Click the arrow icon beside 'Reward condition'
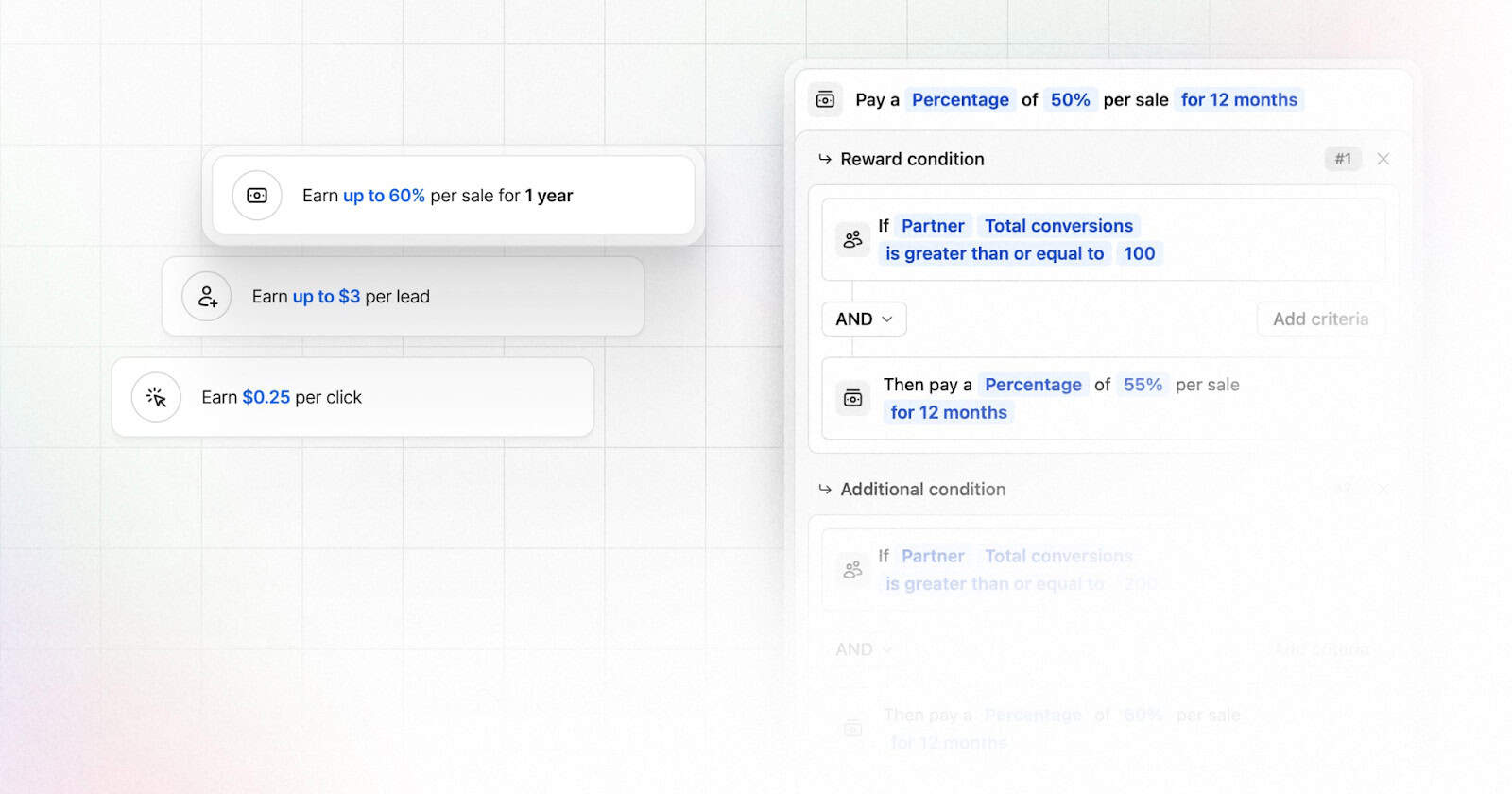 (x=825, y=159)
